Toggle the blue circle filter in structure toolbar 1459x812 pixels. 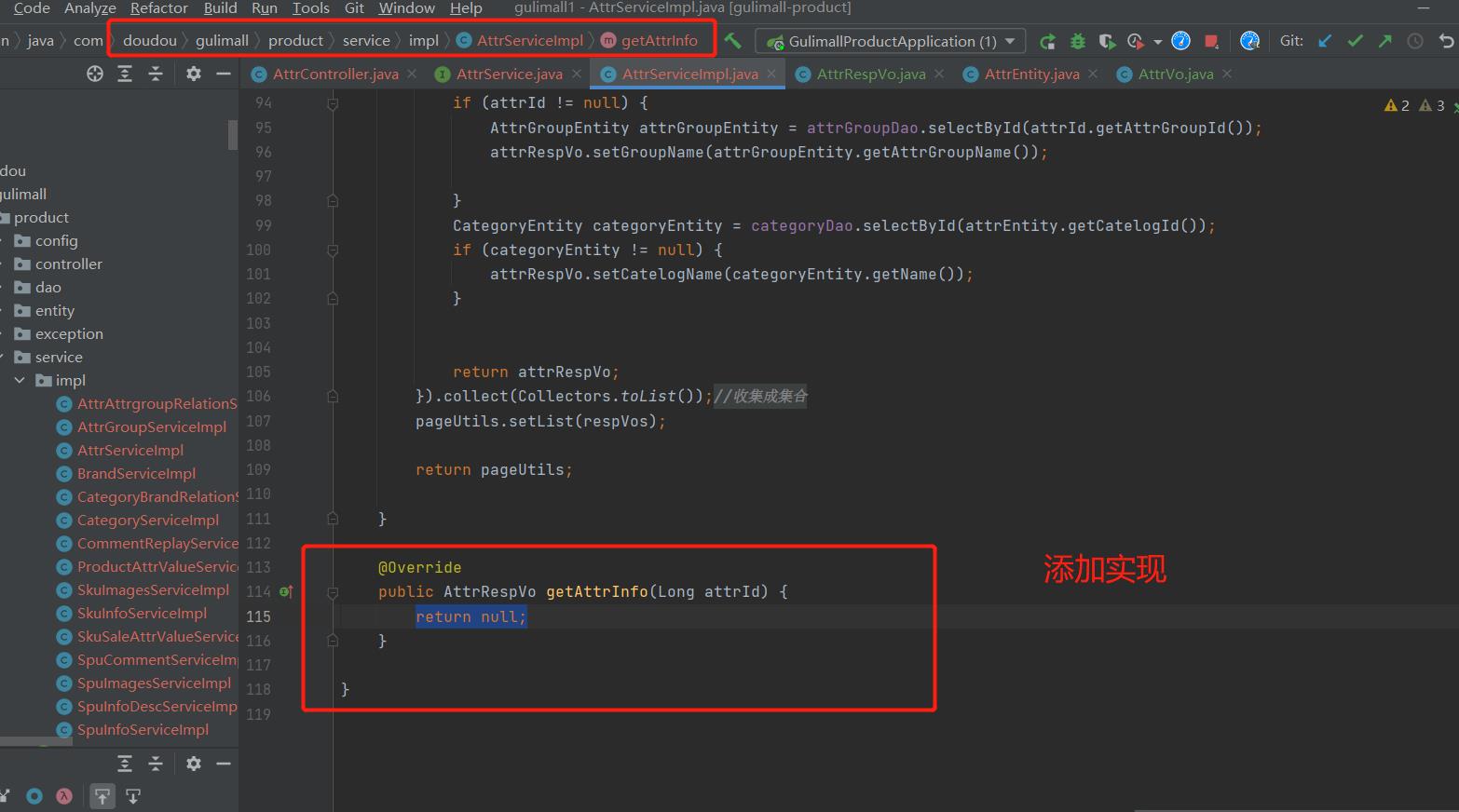pyautogui.click(x=34, y=796)
